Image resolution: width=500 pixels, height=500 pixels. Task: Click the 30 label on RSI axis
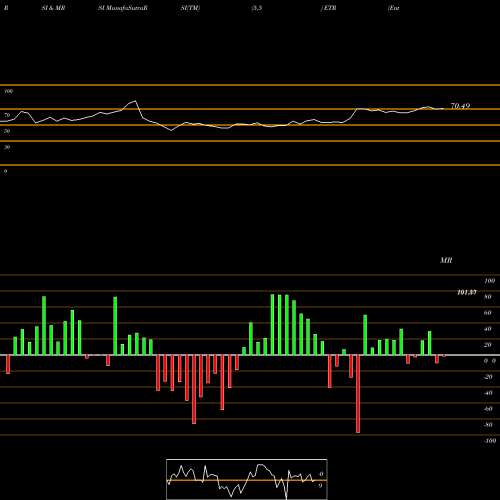click(x=7, y=147)
